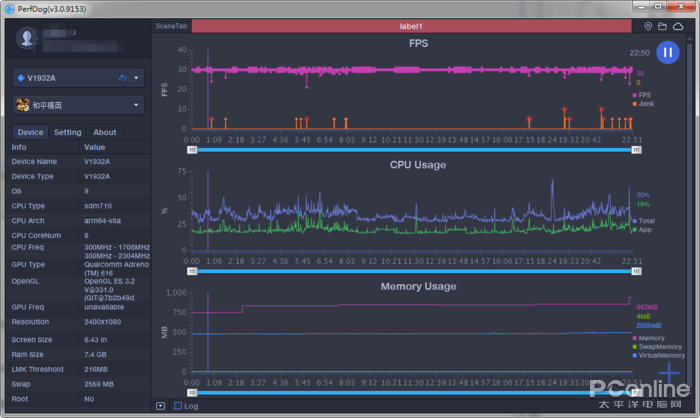The width and height of the screenshot is (700, 418).
Task: Pause recording with the blue pause button
Action: [x=667, y=52]
